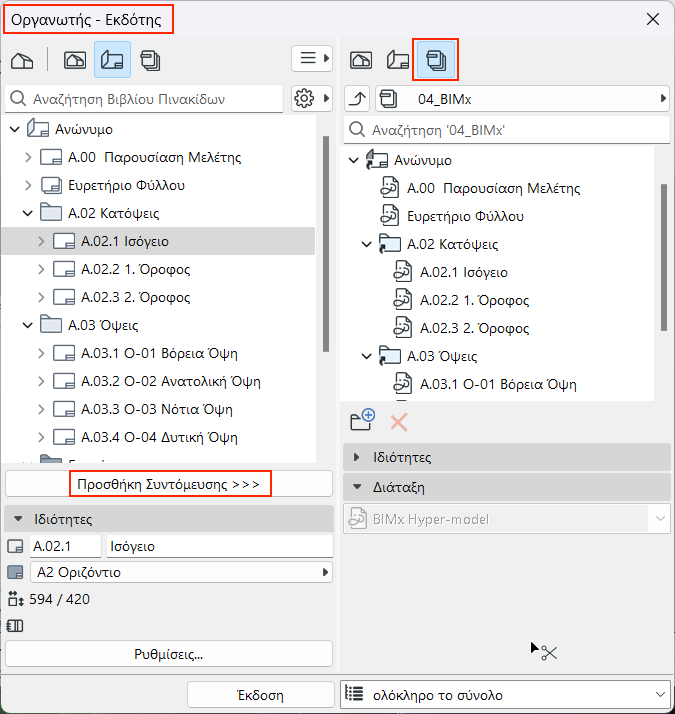
Task: Open the left pane list options menu
Action: click(312, 58)
